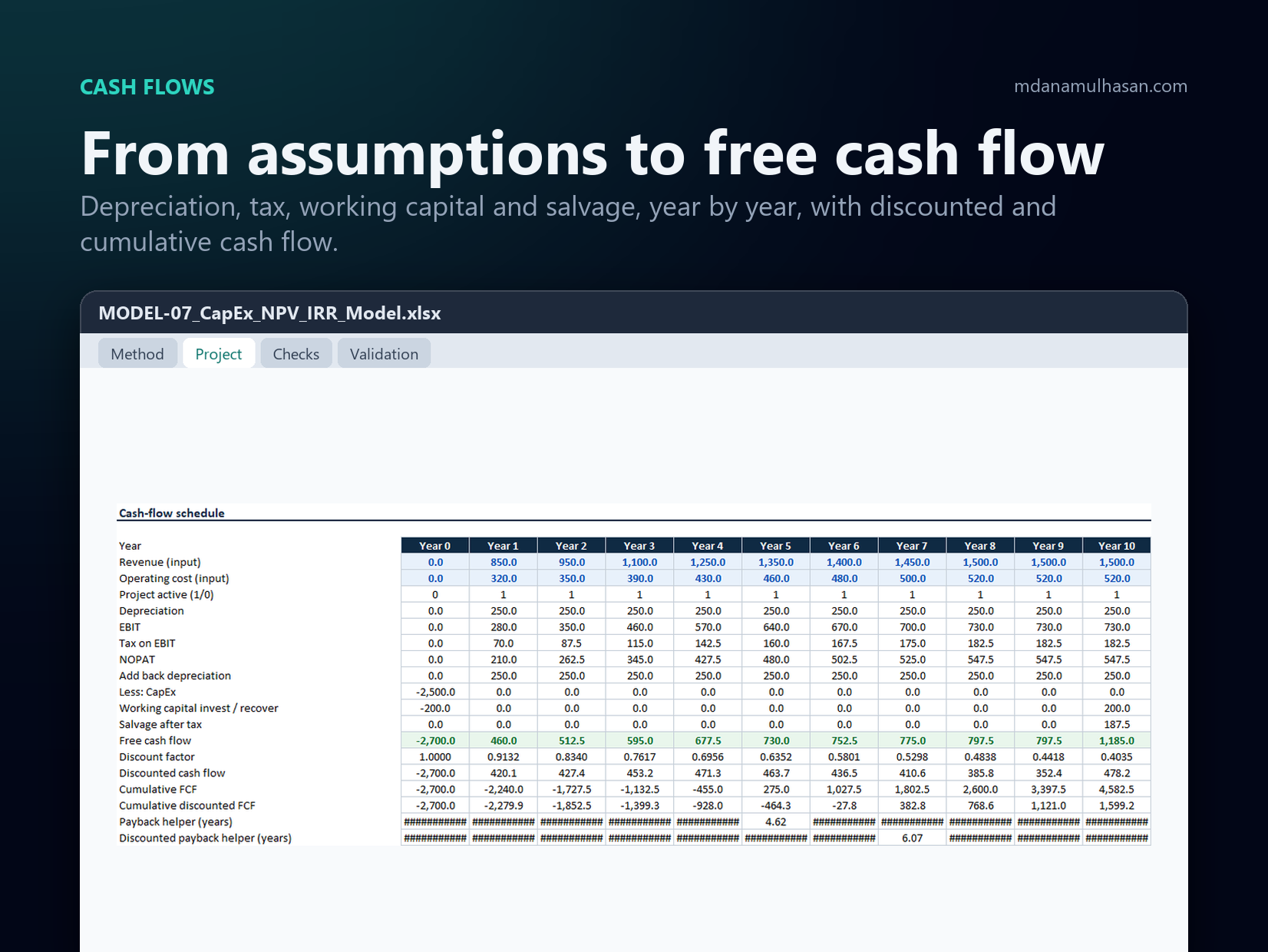Select discount factor cell 0.9132
The height and width of the screenshot is (952, 1268).
pos(504,756)
